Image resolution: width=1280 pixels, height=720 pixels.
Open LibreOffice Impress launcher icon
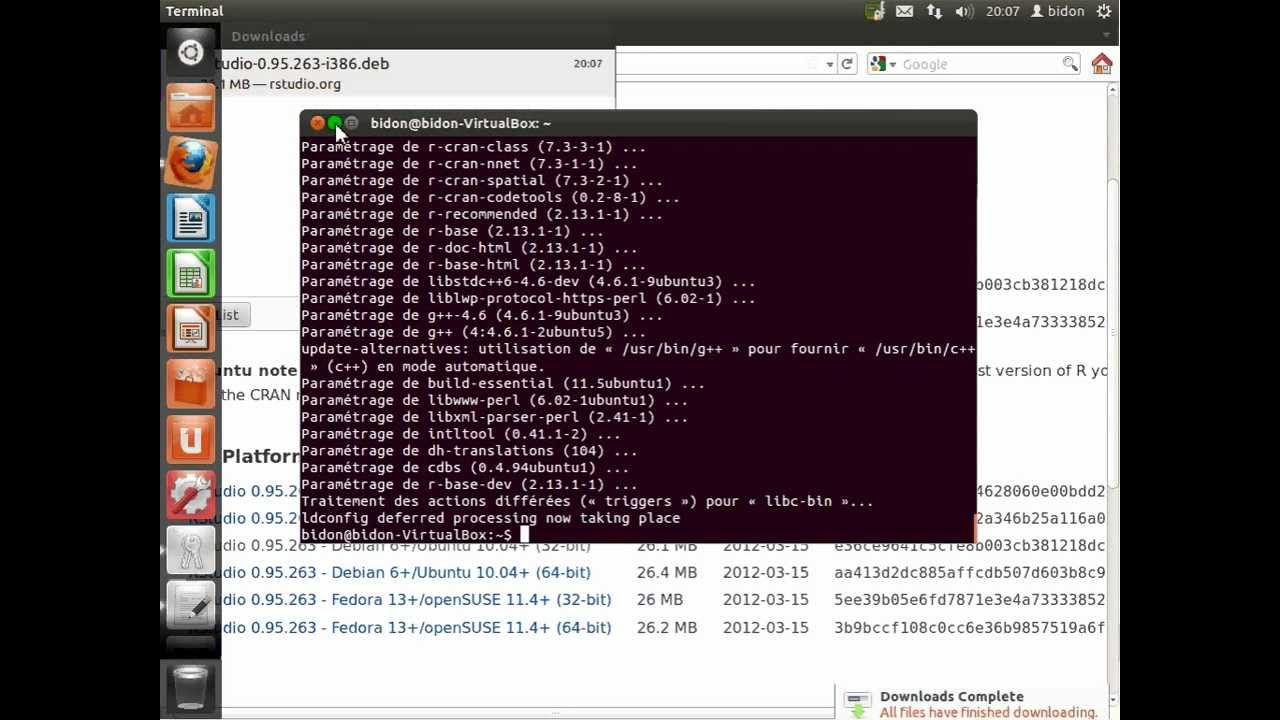coord(190,328)
